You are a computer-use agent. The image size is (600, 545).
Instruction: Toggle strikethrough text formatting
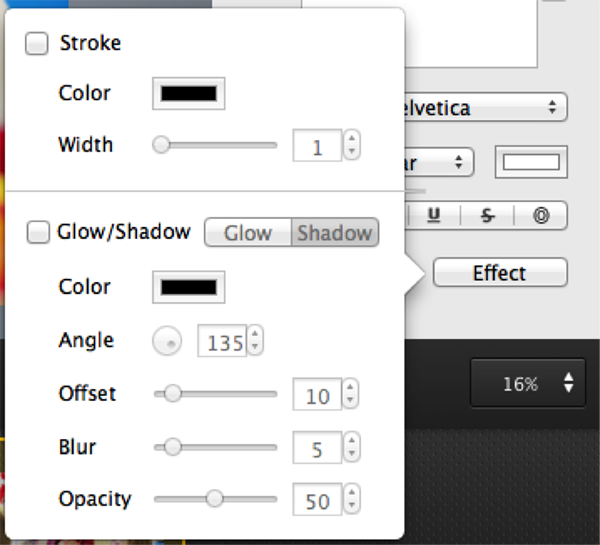487,215
